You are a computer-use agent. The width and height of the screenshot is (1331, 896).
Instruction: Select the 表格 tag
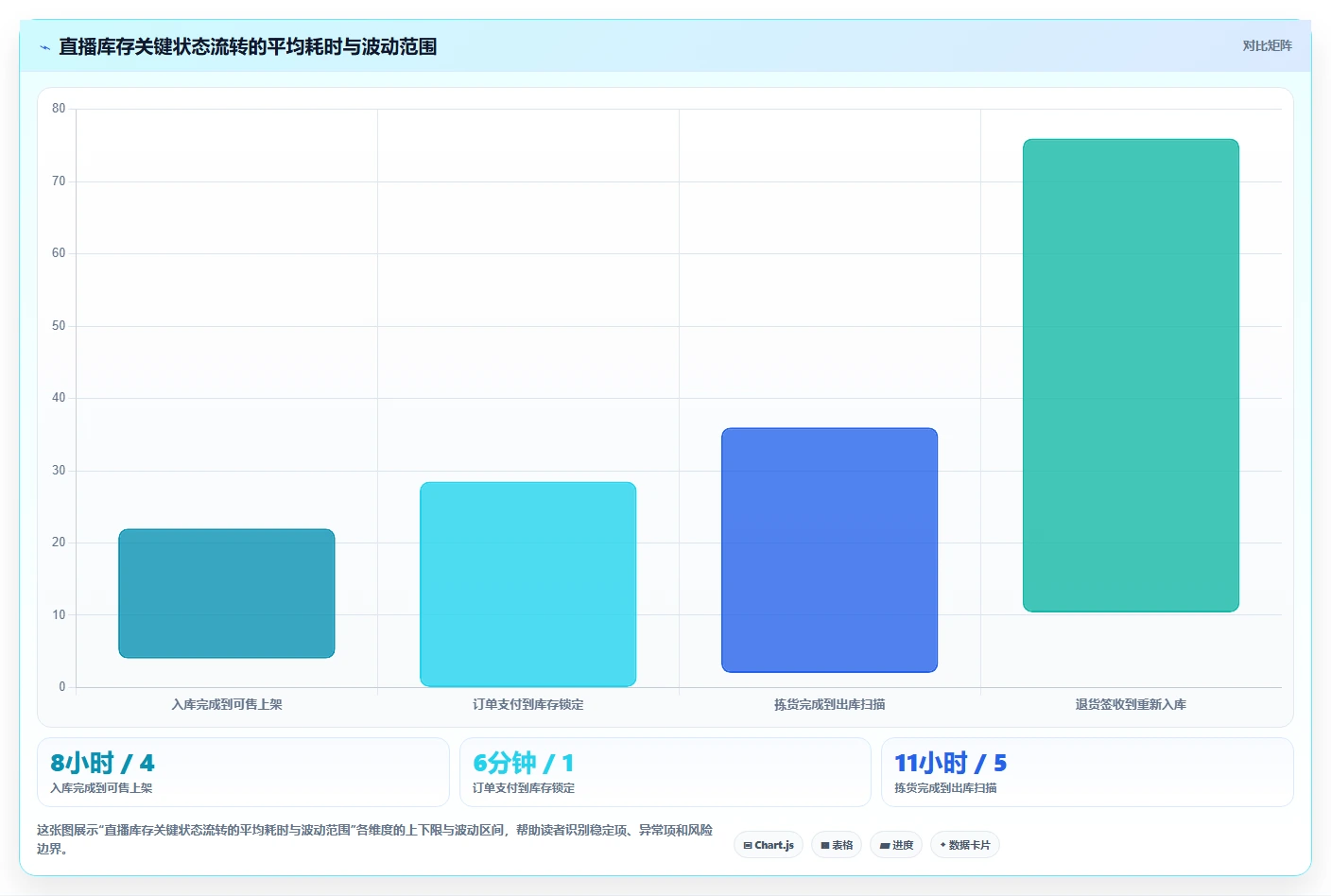coord(837,845)
